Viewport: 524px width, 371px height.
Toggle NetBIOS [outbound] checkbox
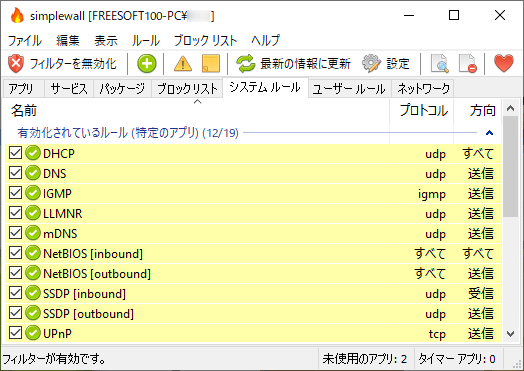[x=15, y=273]
